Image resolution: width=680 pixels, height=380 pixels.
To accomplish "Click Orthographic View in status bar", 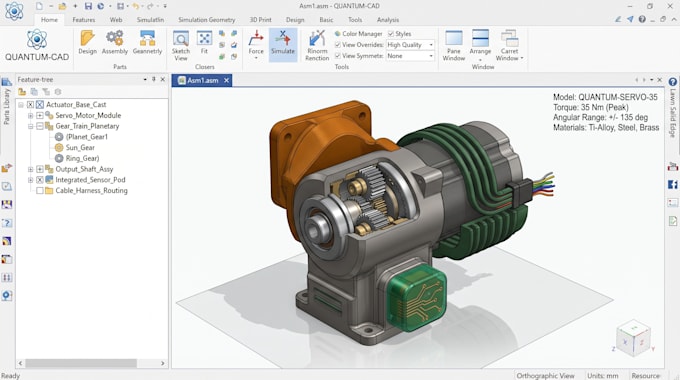I will [545, 376].
